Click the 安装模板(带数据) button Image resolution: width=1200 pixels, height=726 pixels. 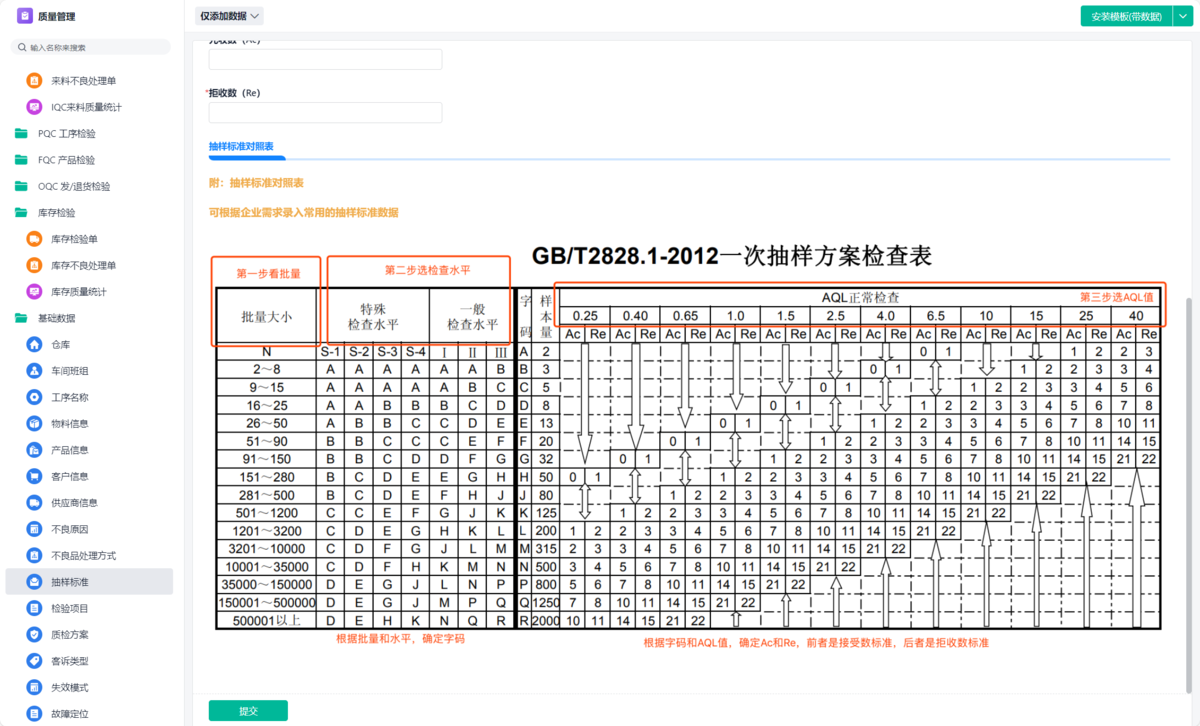pos(1125,16)
